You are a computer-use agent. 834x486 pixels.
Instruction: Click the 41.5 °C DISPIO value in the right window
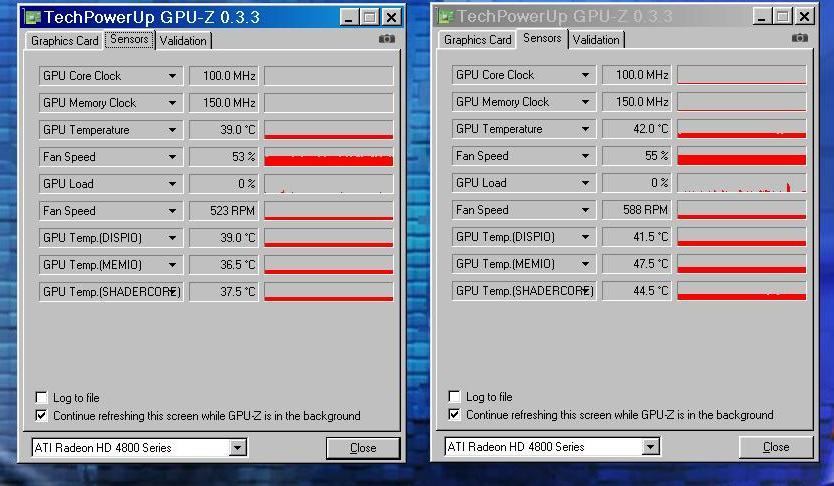click(637, 237)
